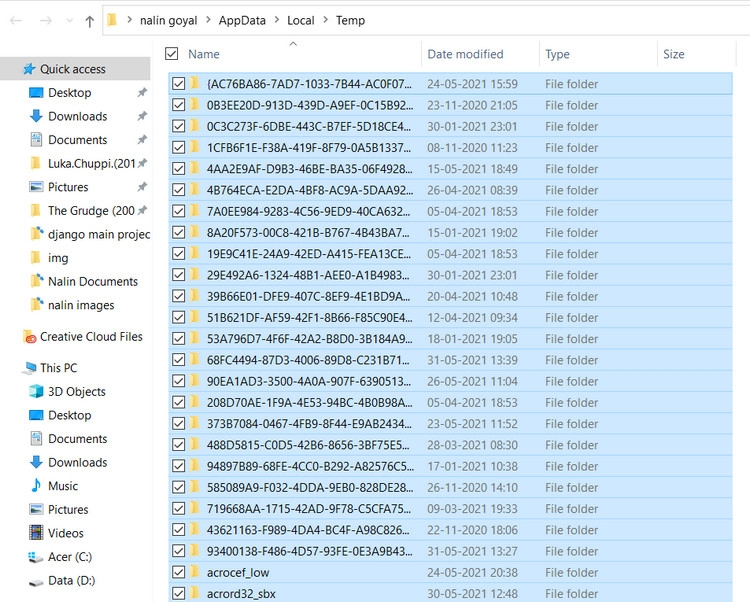Click the Back navigation arrow

[17, 21]
